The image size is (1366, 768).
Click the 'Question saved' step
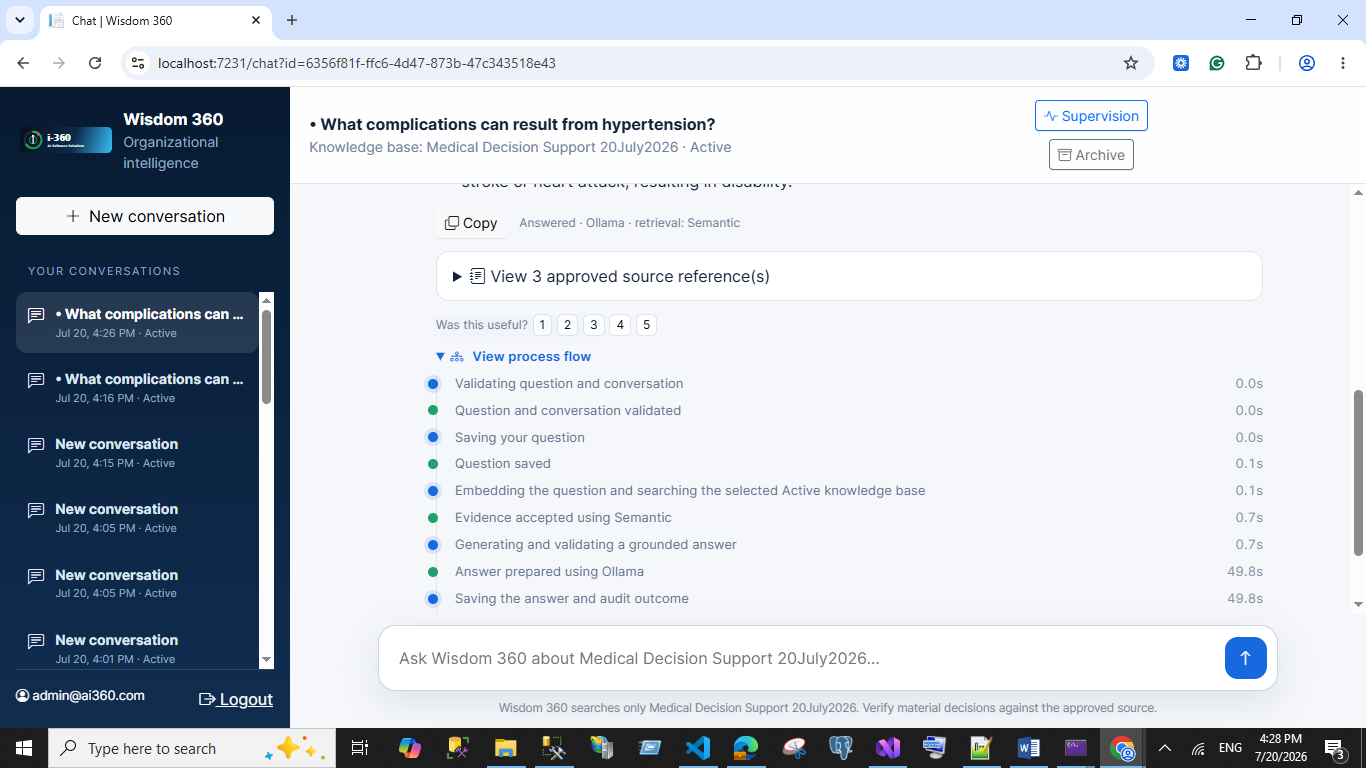click(502, 464)
